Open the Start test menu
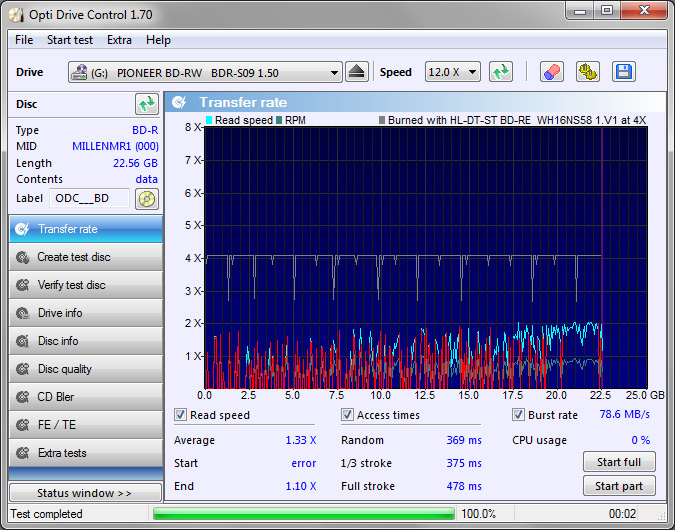 (x=70, y=40)
